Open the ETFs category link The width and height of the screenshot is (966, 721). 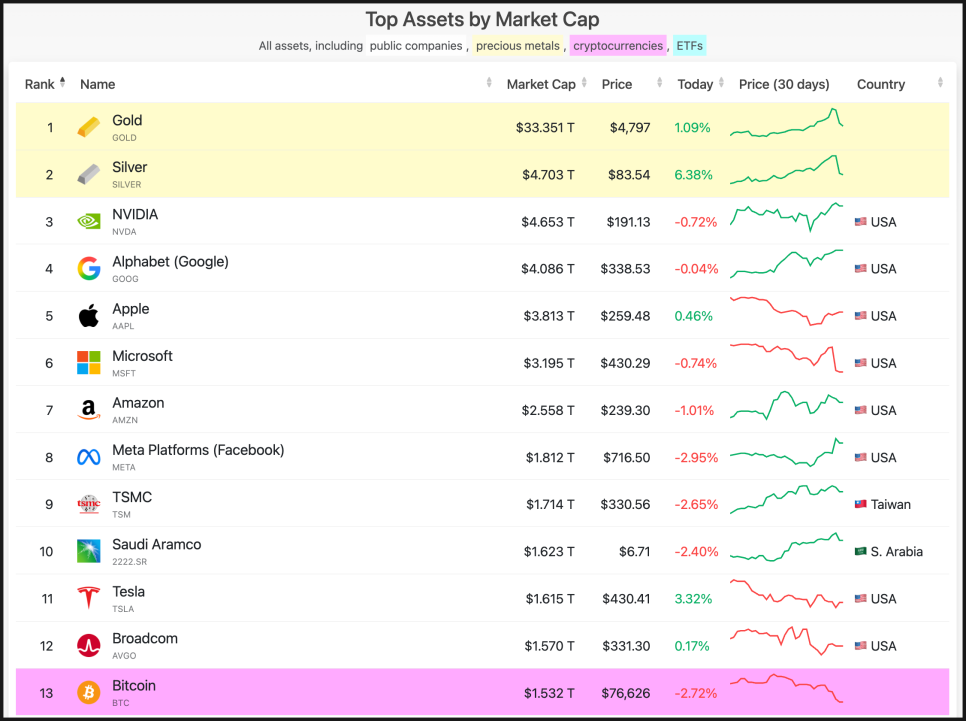(689, 46)
